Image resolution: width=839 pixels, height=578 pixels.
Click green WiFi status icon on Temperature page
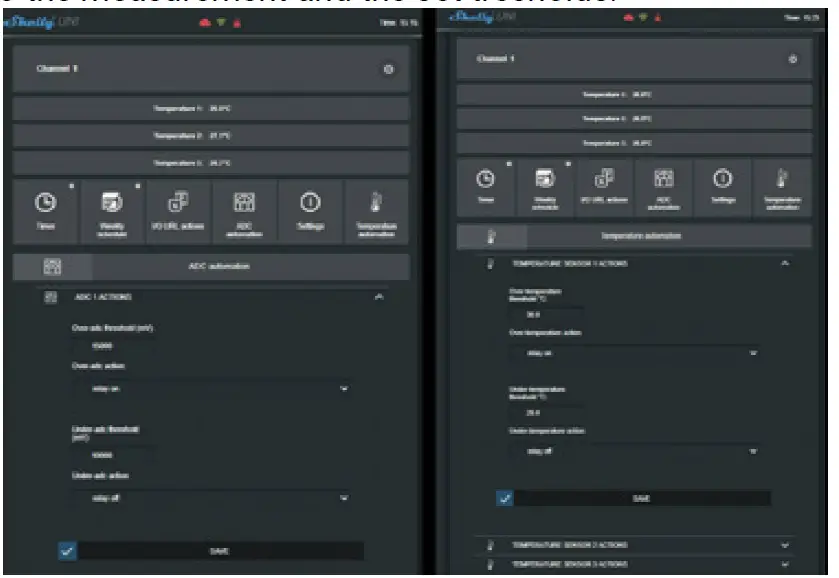tap(643, 18)
